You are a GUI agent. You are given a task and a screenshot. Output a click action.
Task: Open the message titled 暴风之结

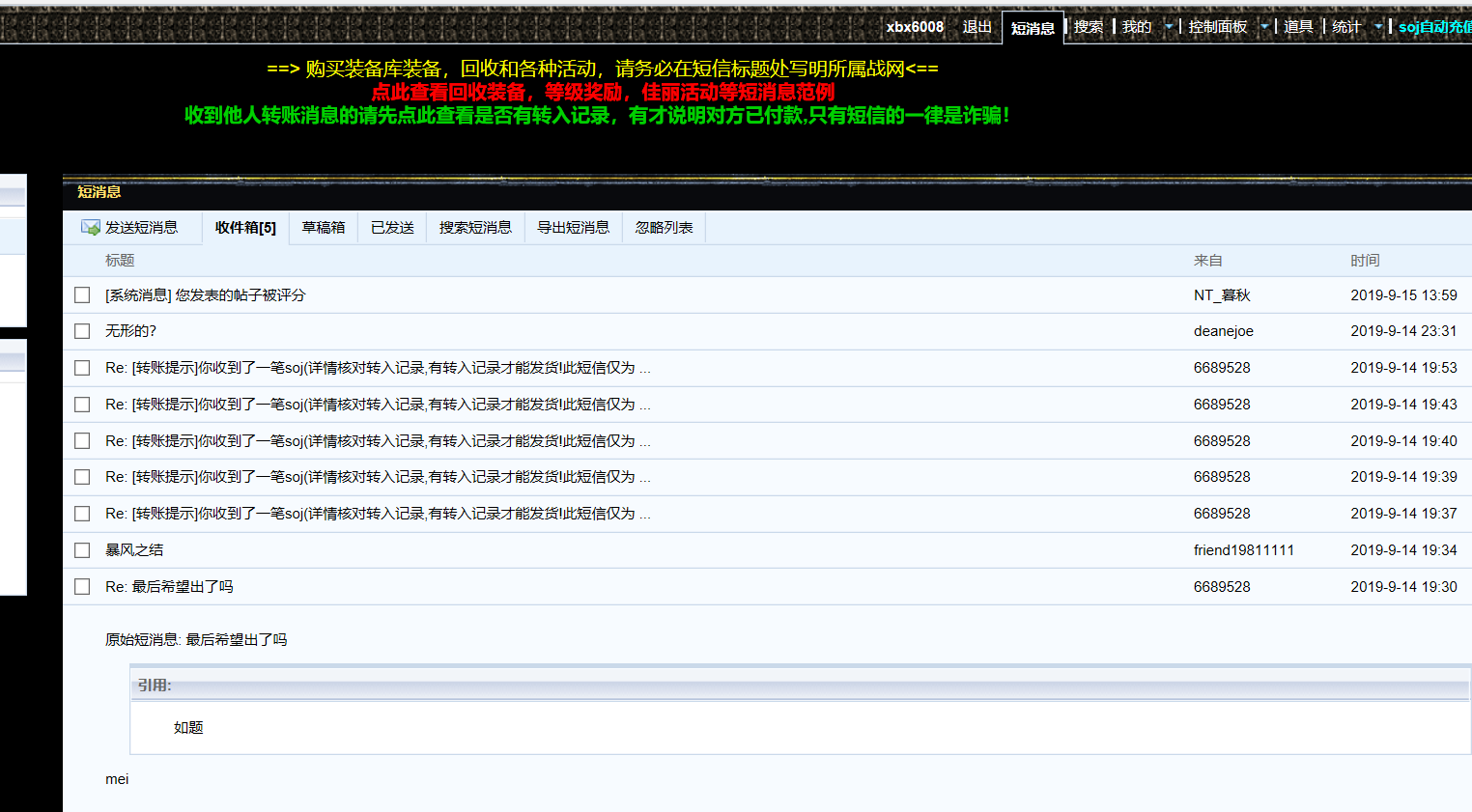pos(134,550)
